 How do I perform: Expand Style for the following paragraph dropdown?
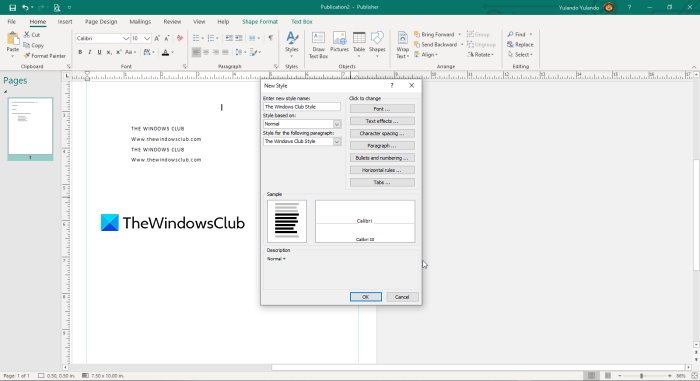point(337,141)
